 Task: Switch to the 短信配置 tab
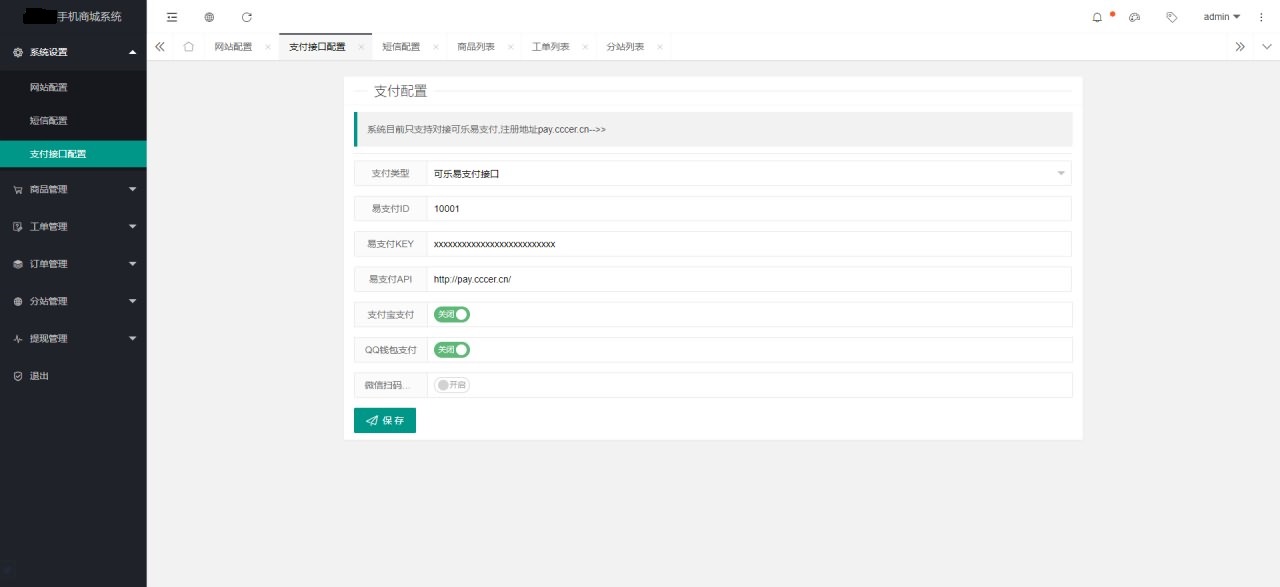(x=401, y=47)
